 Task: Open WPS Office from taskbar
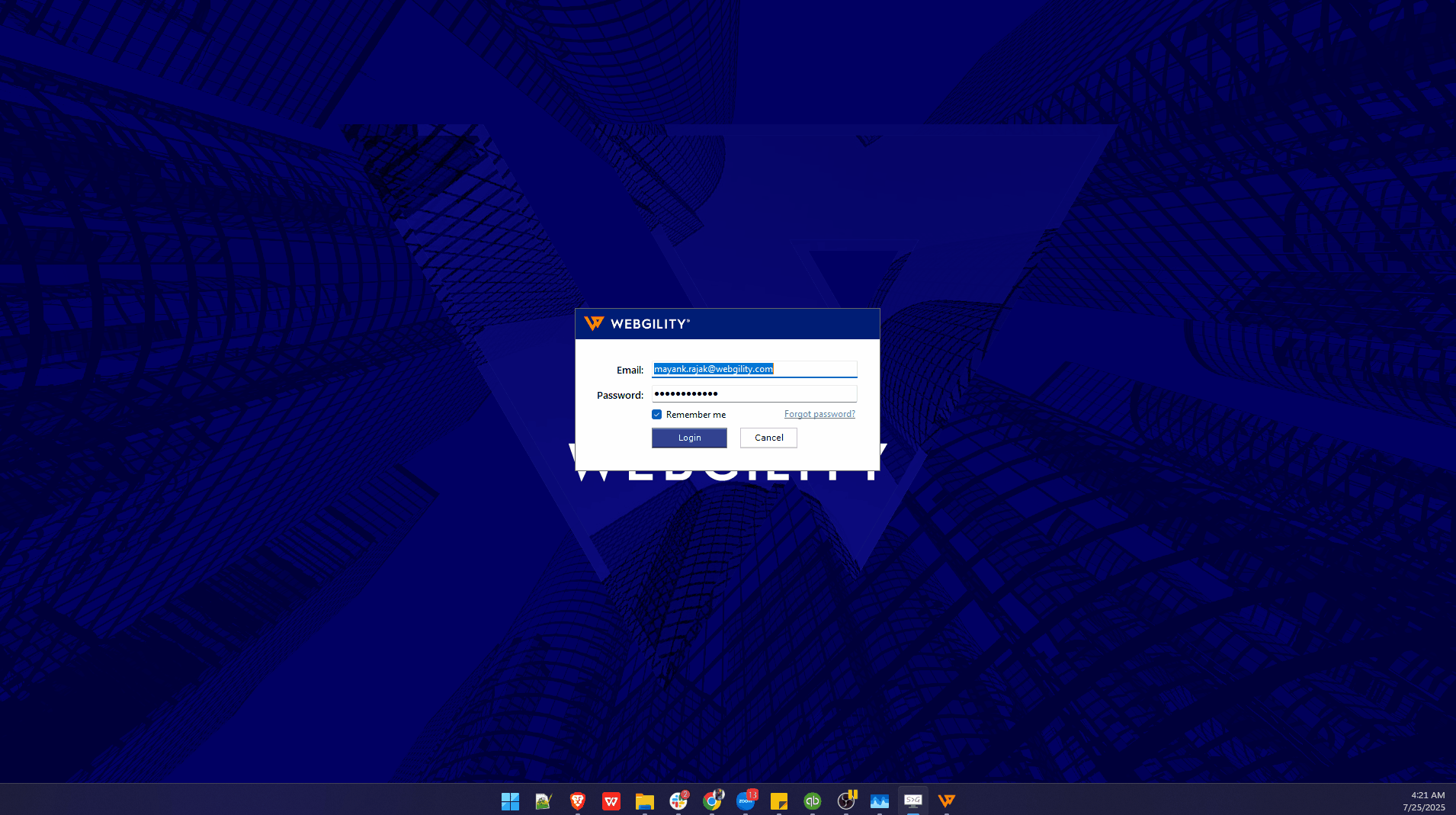(x=611, y=801)
